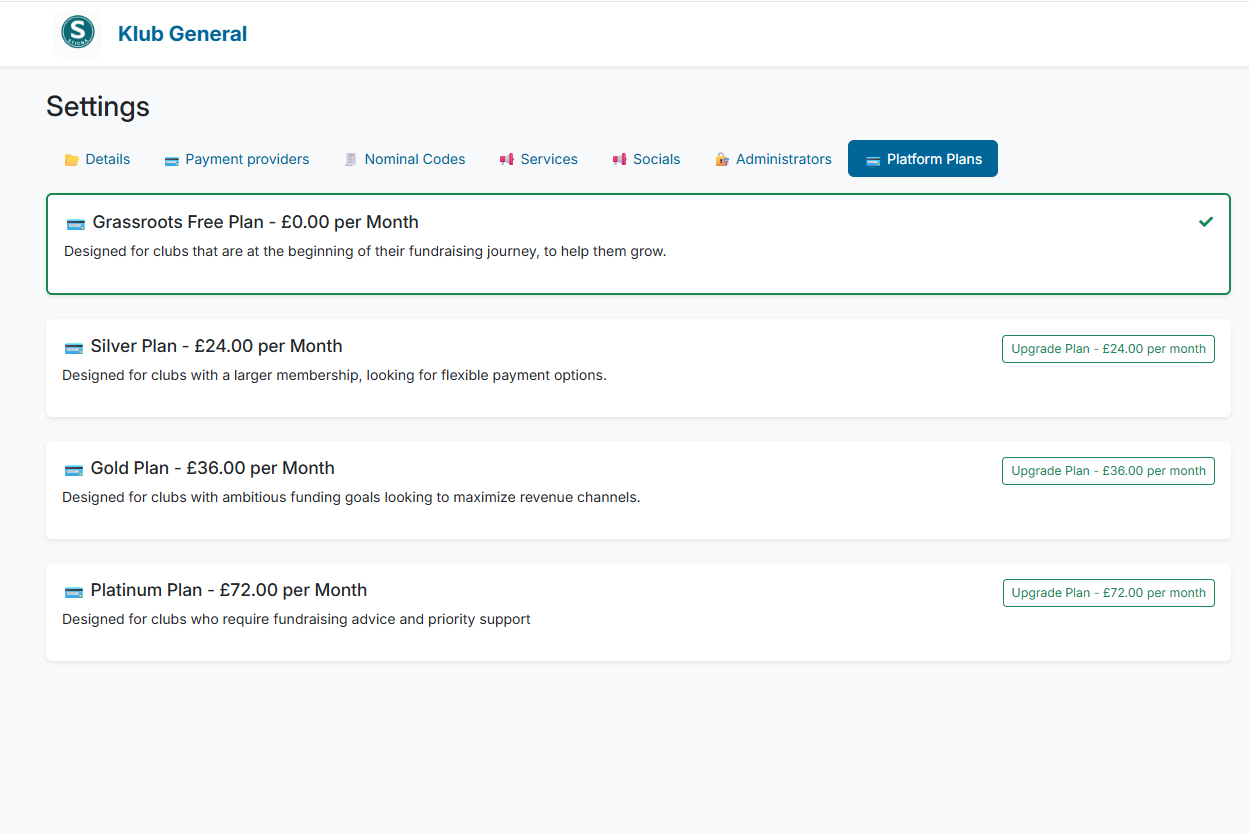This screenshot has height=834, width=1249.
Task: Switch to the Payment providers tab
Action: coord(246,159)
